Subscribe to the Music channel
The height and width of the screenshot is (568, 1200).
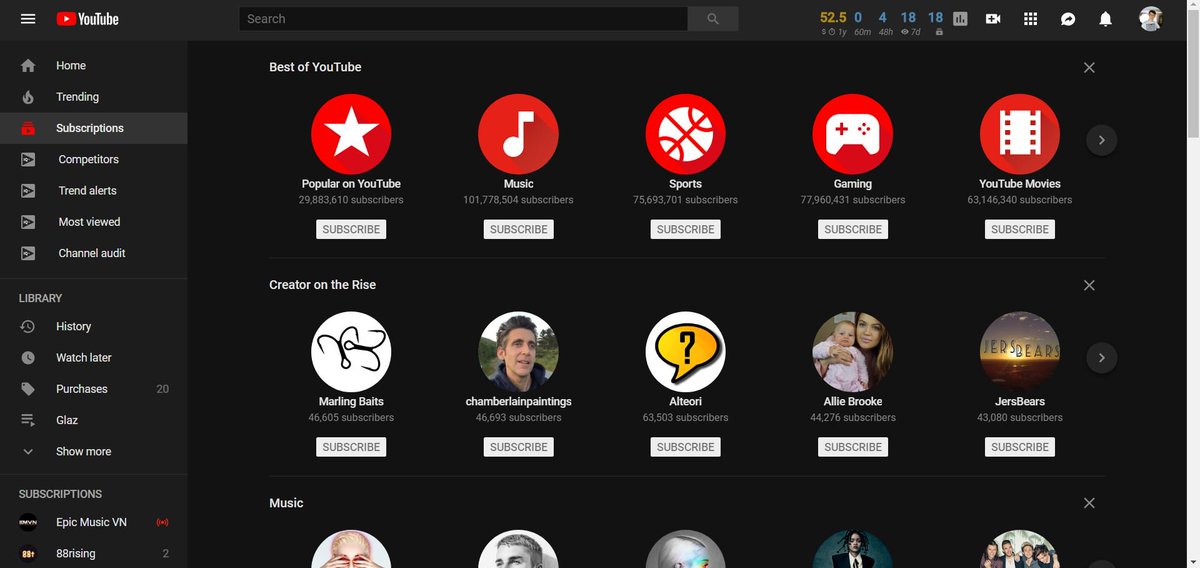click(x=518, y=229)
